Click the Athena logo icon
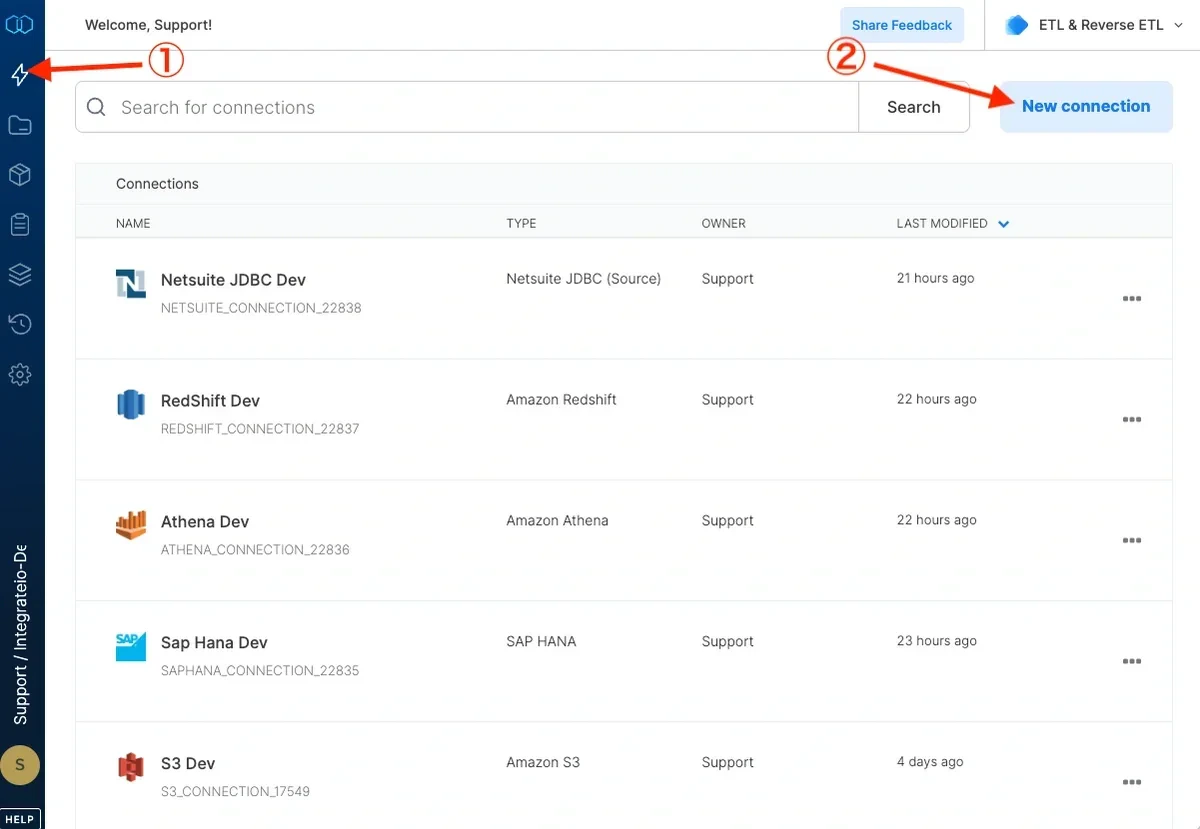Image resolution: width=1200 pixels, height=829 pixels. (x=131, y=526)
